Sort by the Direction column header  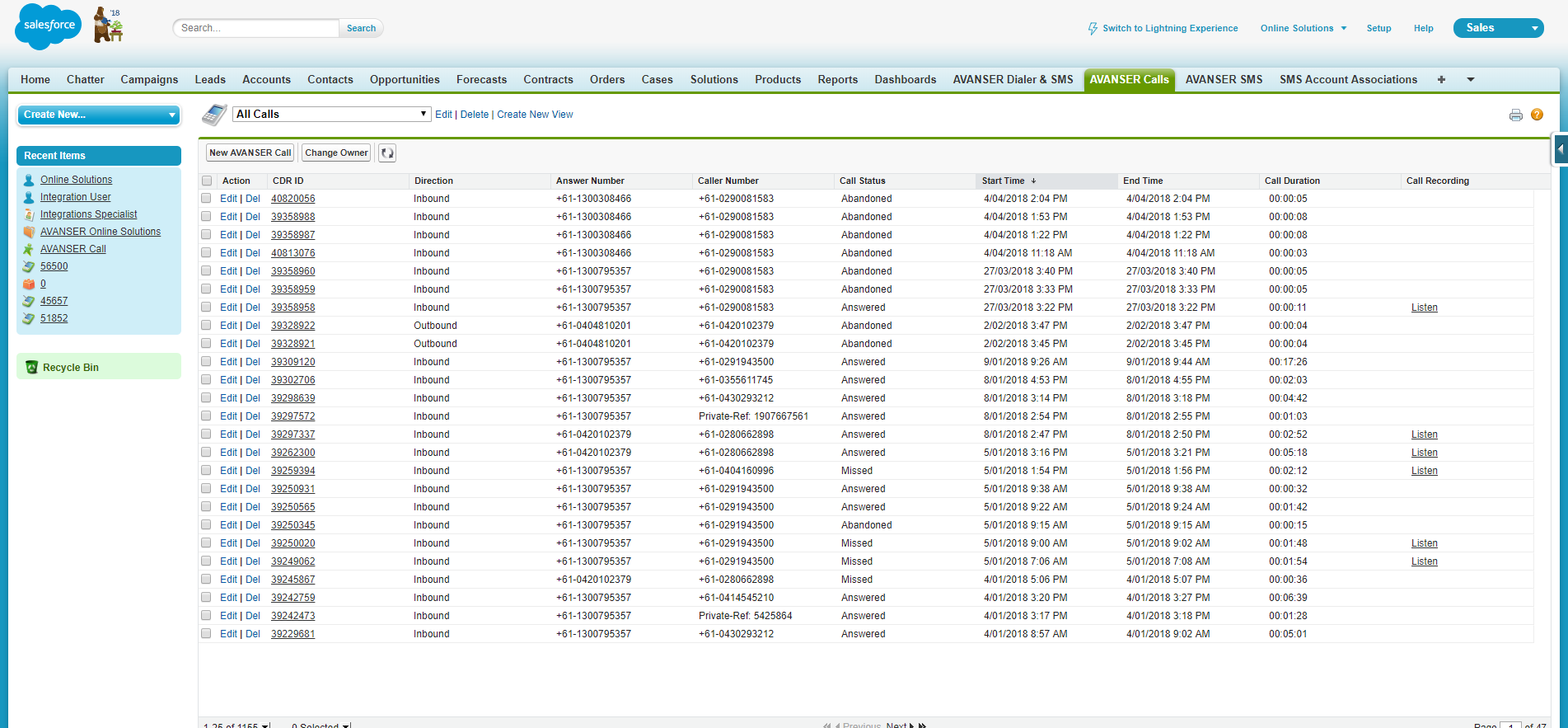pyautogui.click(x=434, y=181)
